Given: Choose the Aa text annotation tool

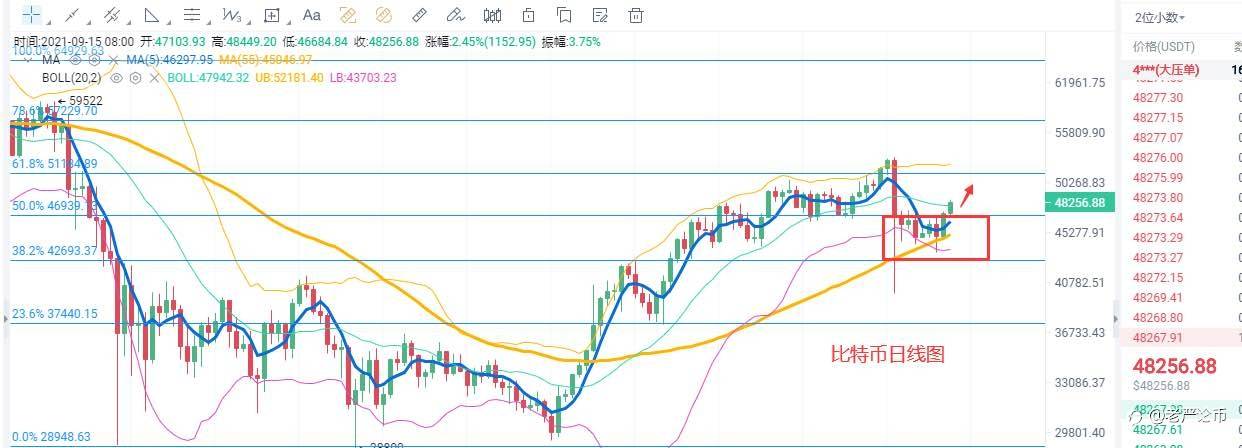Looking at the screenshot, I should tap(311, 15).
